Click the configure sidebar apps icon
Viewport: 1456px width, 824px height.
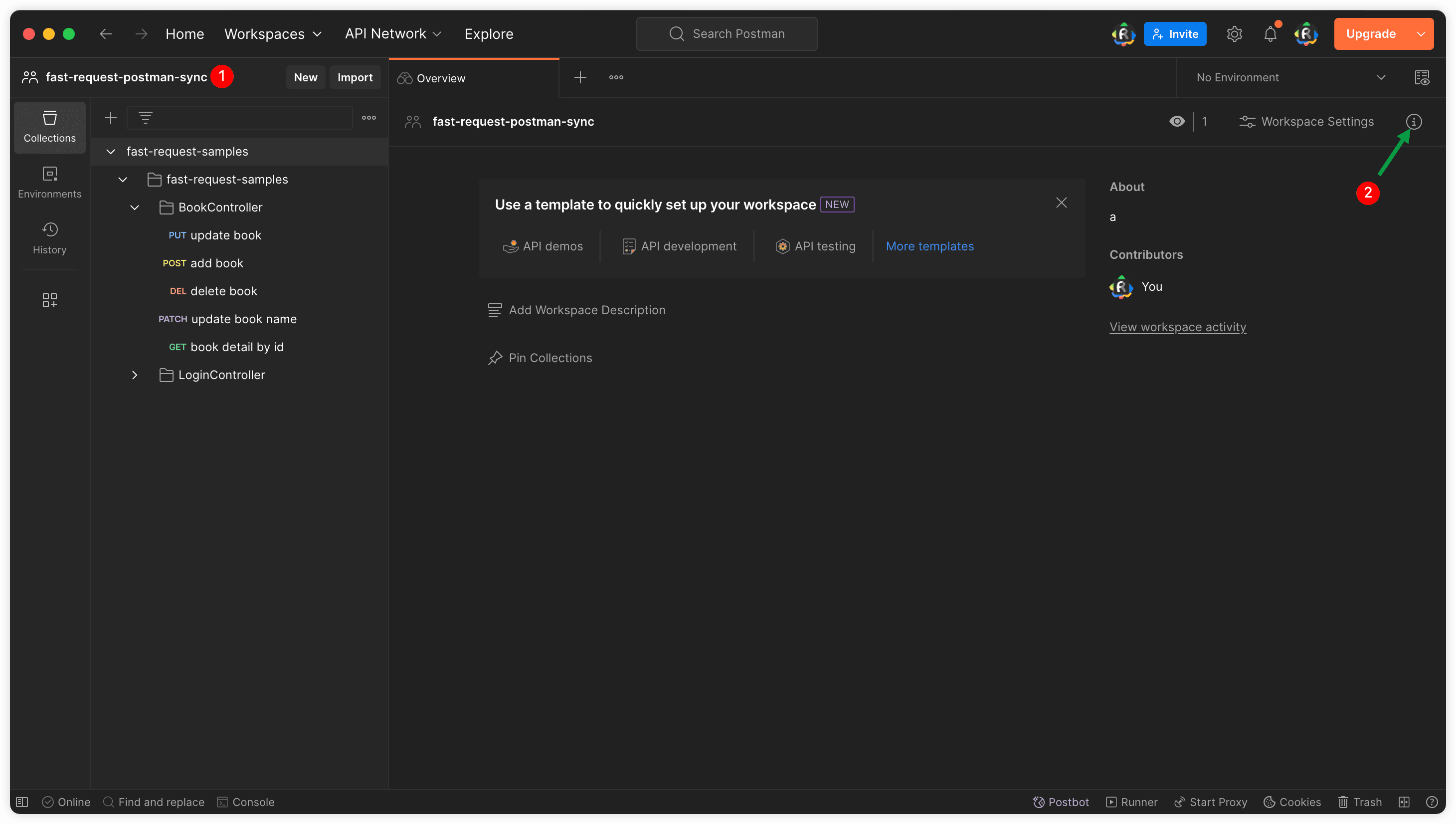[50, 300]
